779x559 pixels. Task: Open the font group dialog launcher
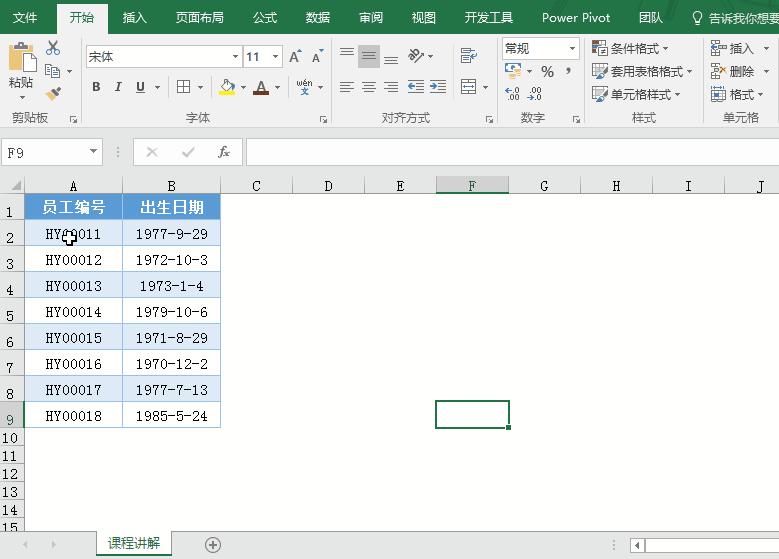coord(323,119)
